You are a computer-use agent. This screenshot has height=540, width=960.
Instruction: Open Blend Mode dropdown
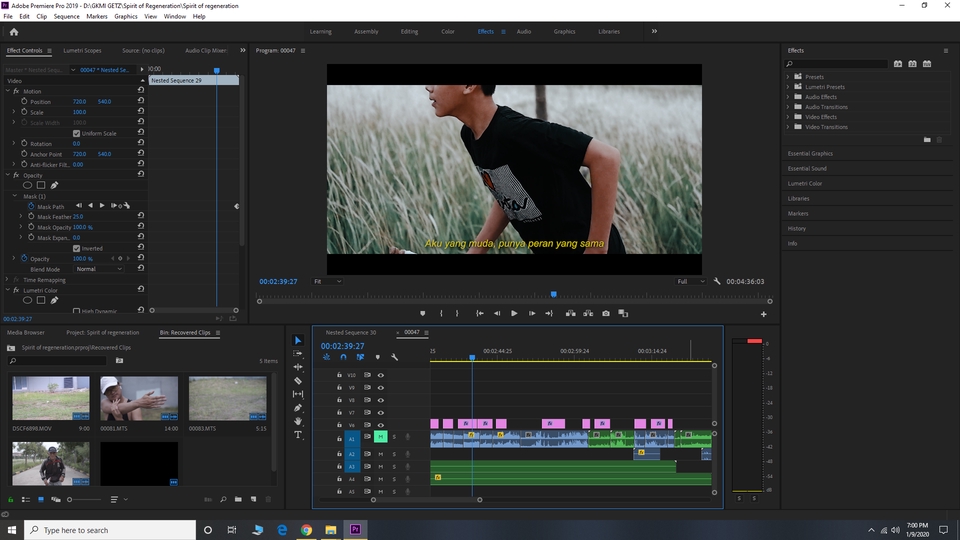(x=99, y=269)
